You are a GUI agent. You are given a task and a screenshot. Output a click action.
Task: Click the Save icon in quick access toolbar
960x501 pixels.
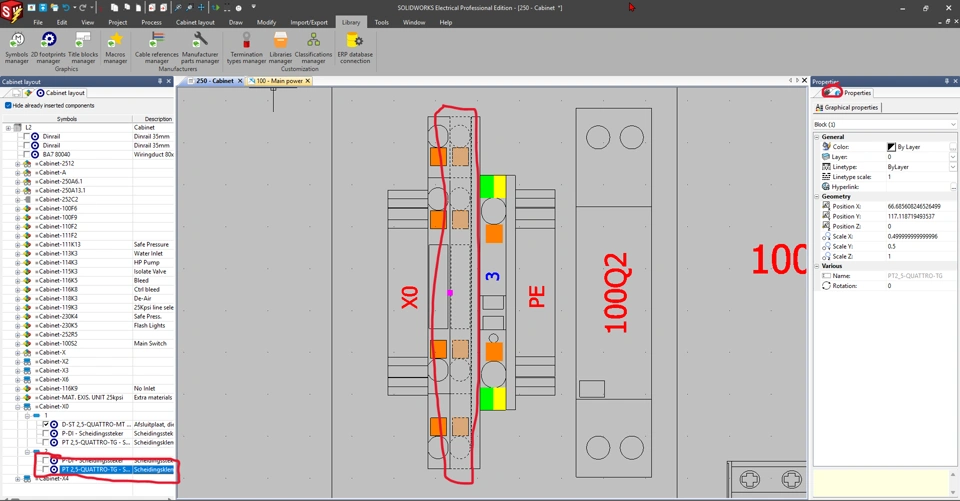click(43, 8)
